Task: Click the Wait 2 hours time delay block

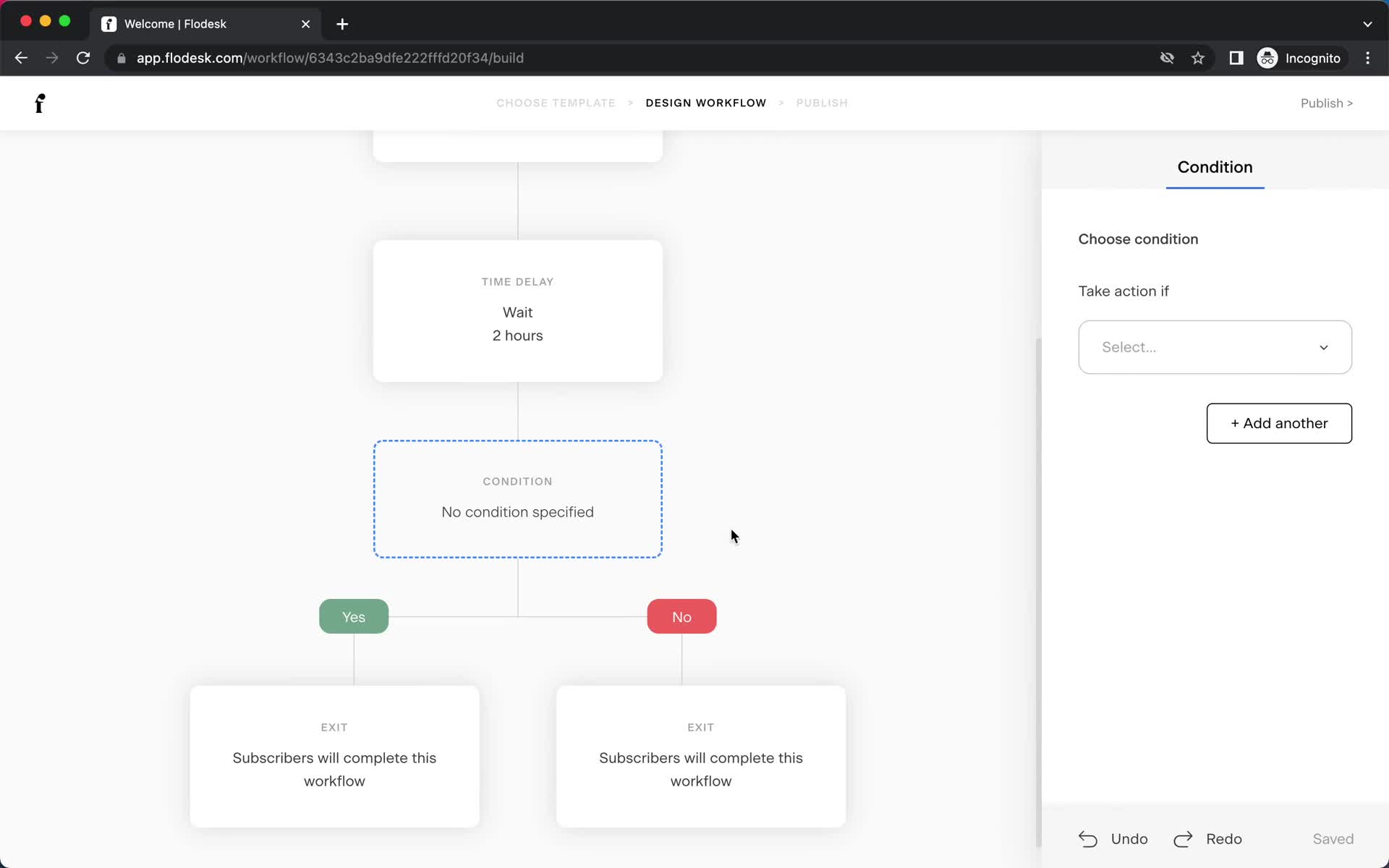Action: pyautogui.click(x=519, y=311)
